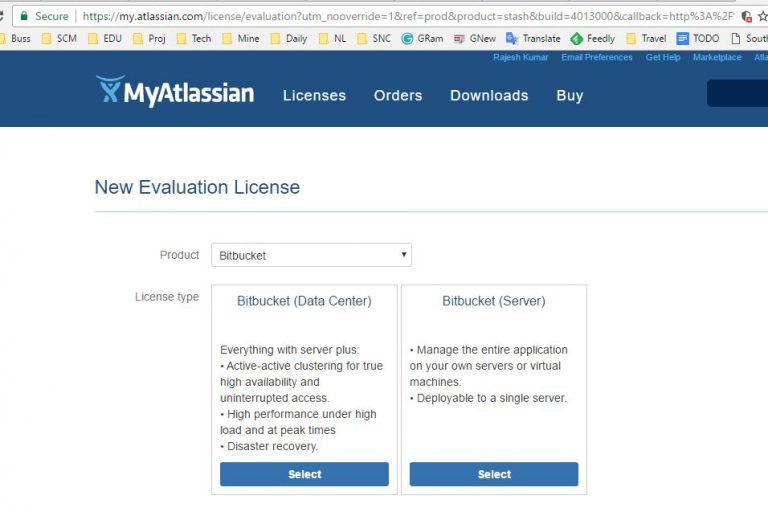Click the Bitbucket (Server) heading
Image resolution: width=768 pixels, height=512 pixels.
point(494,301)
